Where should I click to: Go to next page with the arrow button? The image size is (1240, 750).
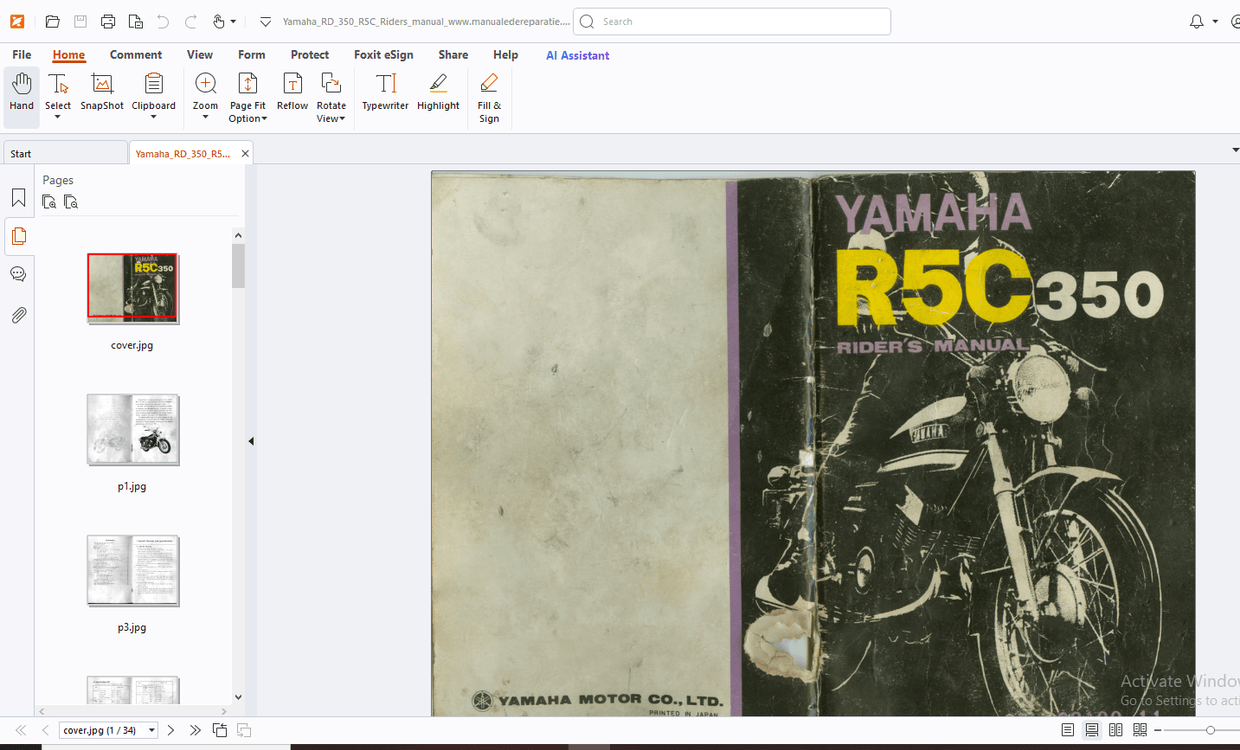click(x=170, y=730)
